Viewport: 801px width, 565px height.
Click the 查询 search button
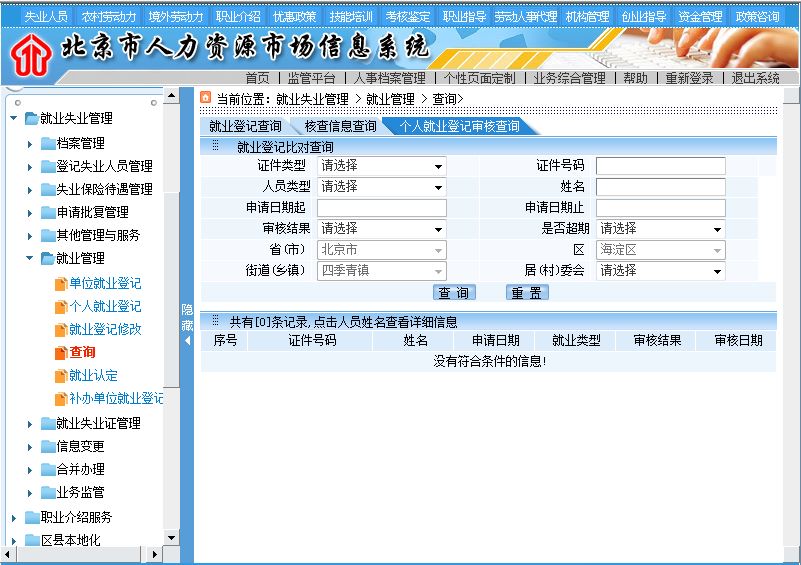click(454, 293)
